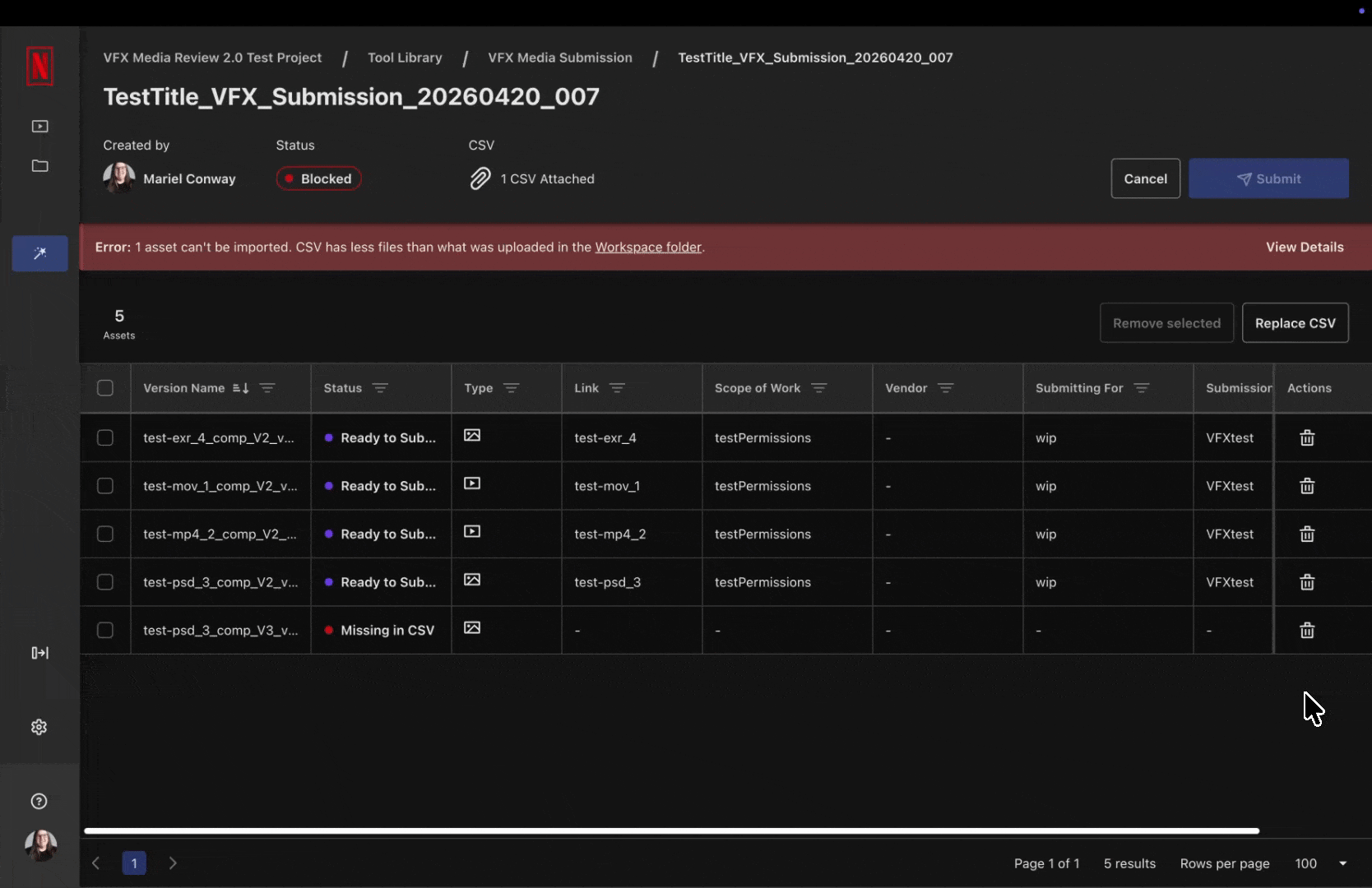Go to VFX Media Review 2.0 Test Project breadcrumb
Image resolution: width=1372 pixels, height=888 pixels.
[x=212, y=58]
